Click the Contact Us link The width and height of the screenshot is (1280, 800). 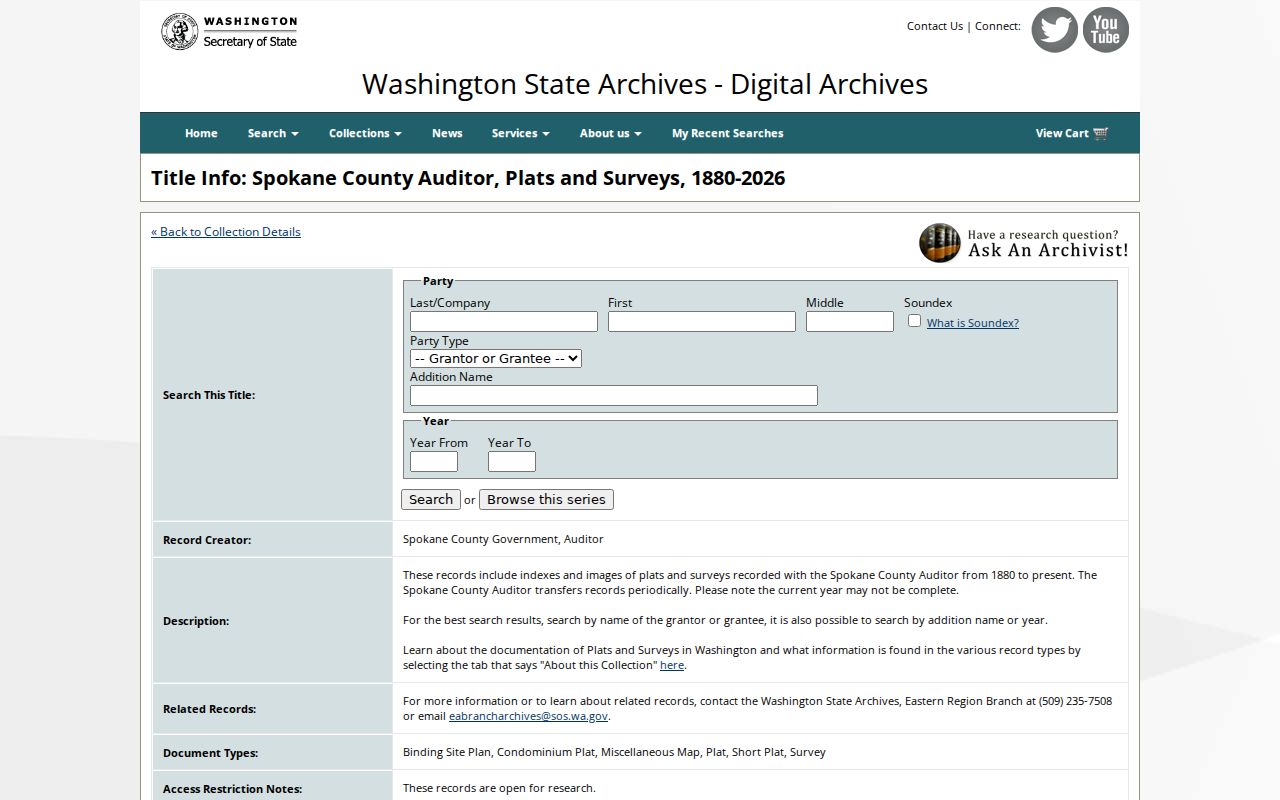point(935,26)
